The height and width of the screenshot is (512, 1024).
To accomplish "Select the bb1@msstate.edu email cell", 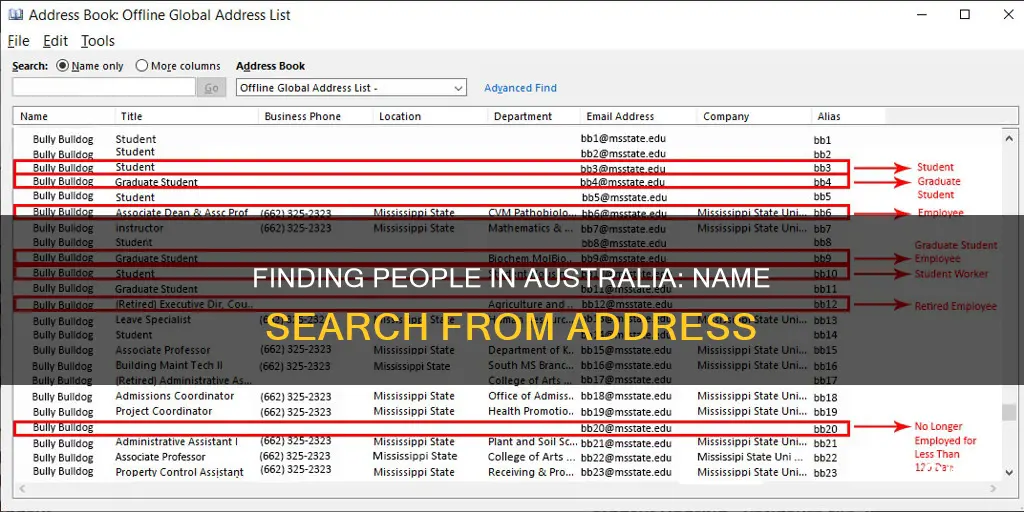I will click(x=623, y=138).
